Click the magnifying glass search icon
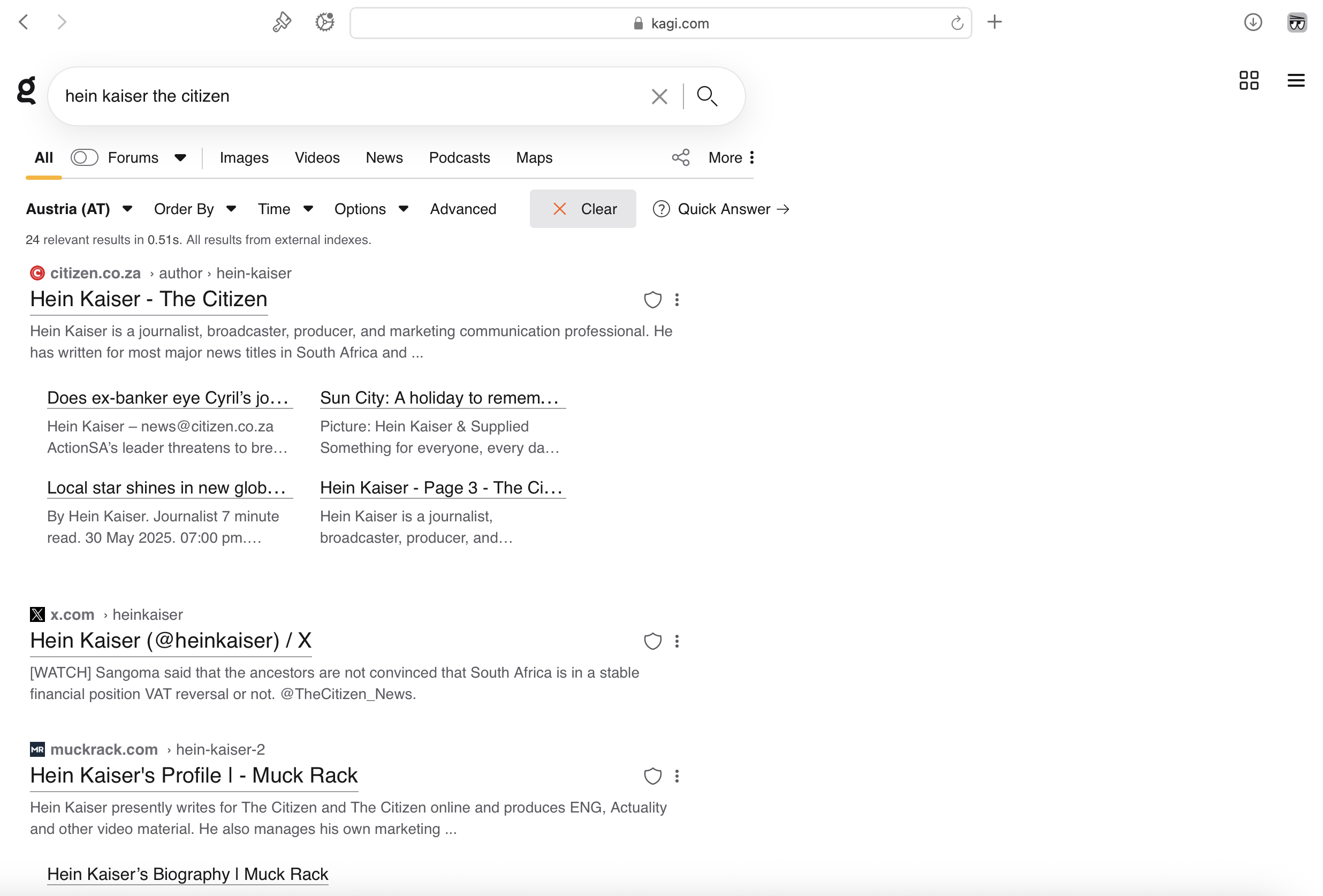1323x896 pixels. click(706, 96)
